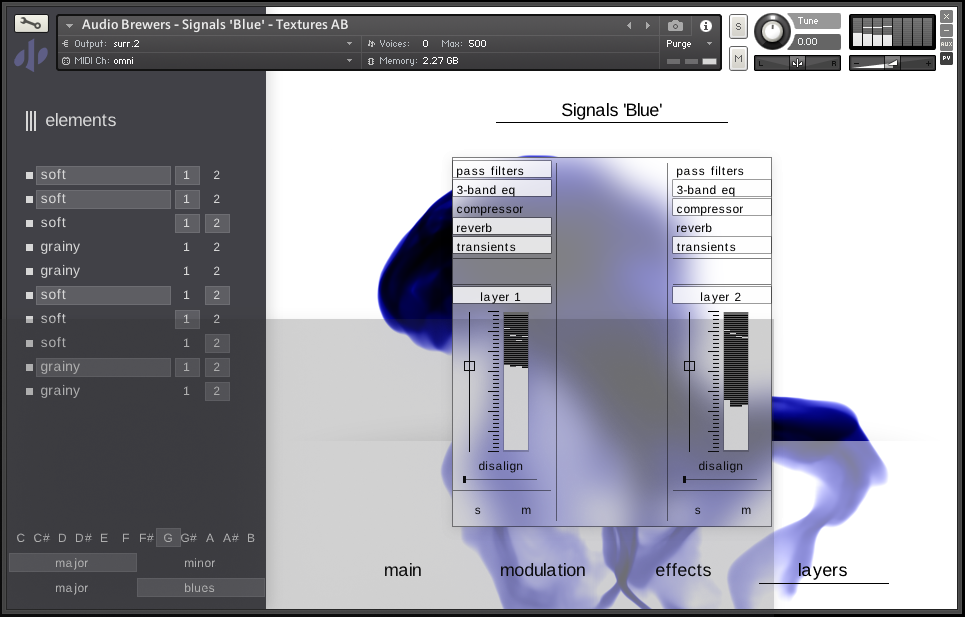The image size is (965, 617).
Task: Select the first soft element row
Action: [103, 175]
